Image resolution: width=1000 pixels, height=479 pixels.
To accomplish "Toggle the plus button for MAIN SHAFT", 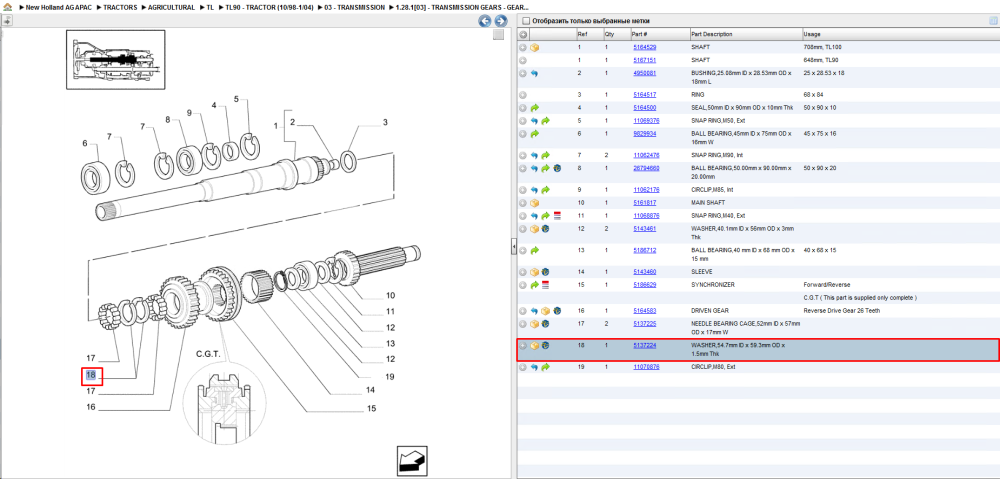I will [x=522, y=203].
